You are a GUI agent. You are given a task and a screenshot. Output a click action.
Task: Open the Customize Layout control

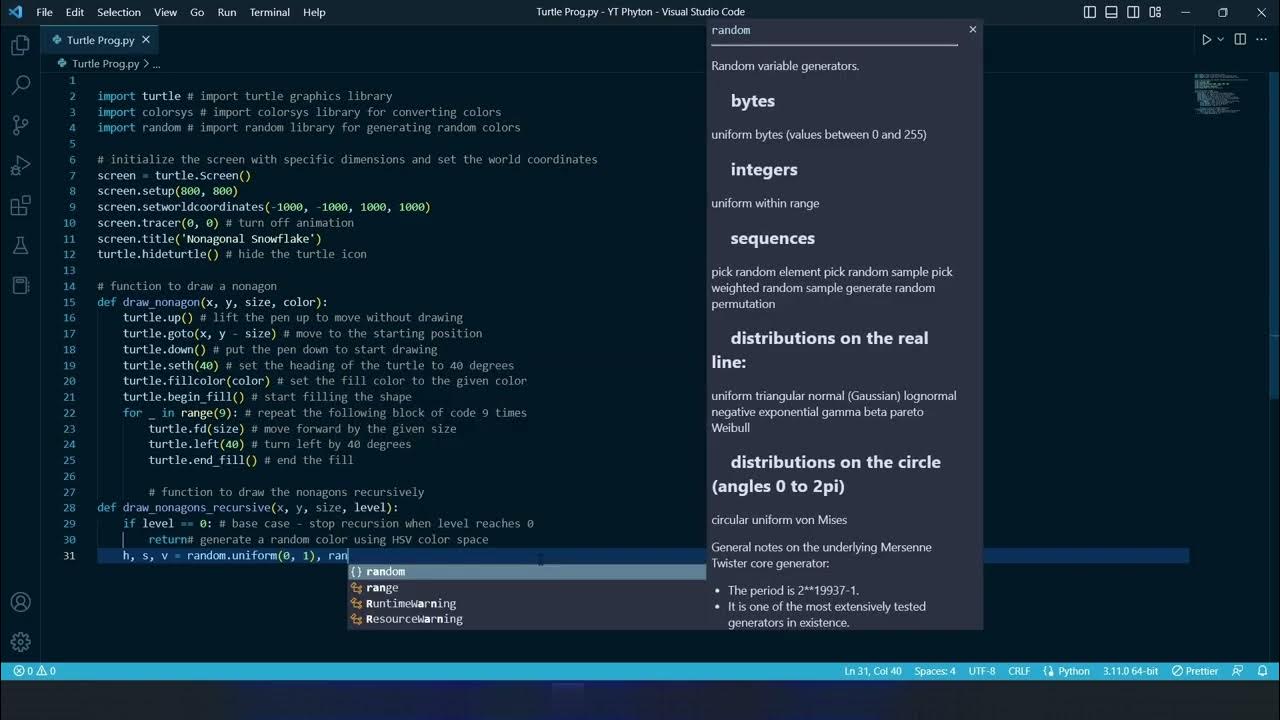tap(1155, 12)
